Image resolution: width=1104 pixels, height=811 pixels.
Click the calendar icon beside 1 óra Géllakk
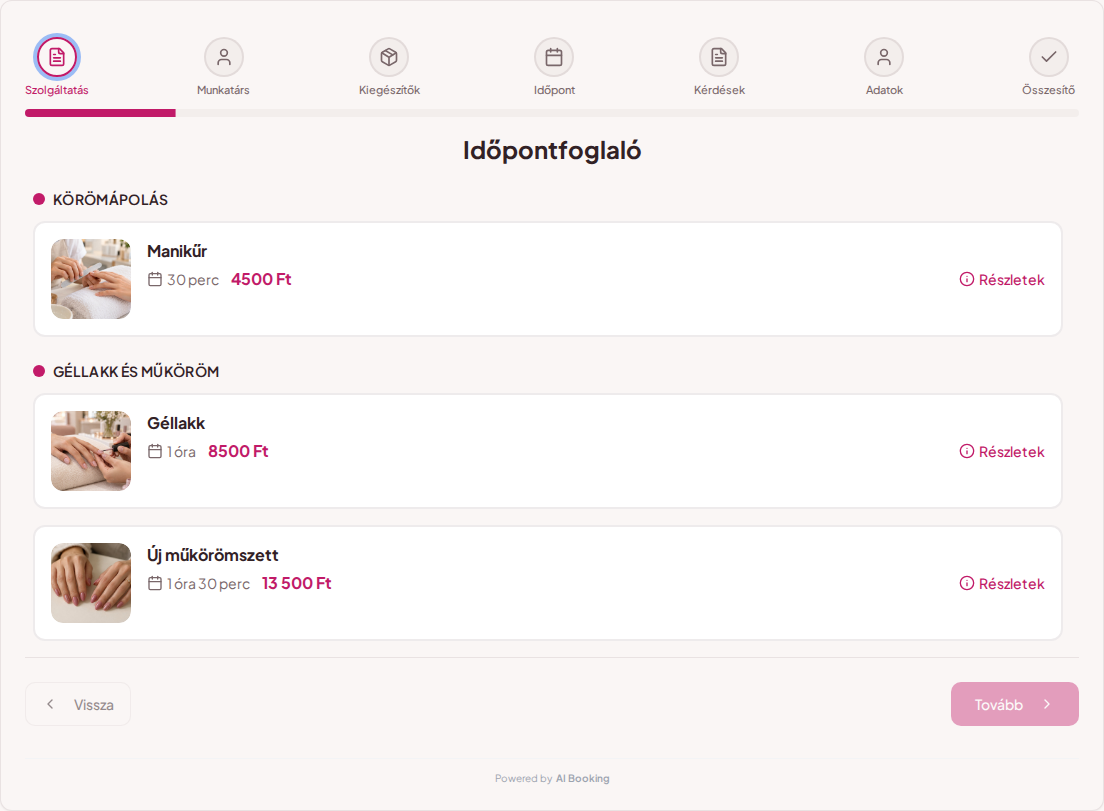pyautogui.click(x=155, y=451)
